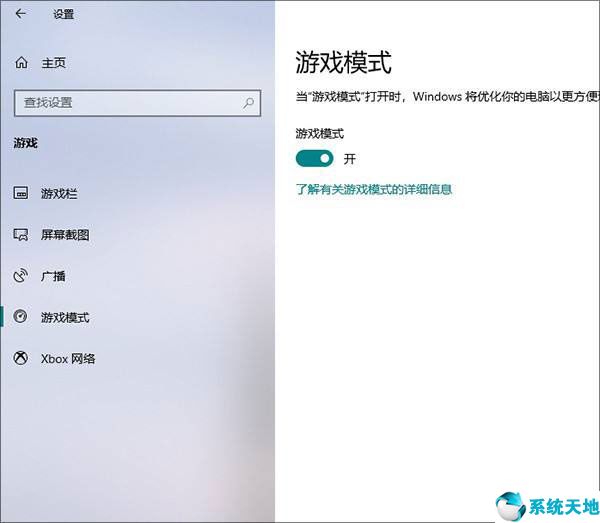Click the 开 status label
600x523 pixels.
tap(349, 159)
